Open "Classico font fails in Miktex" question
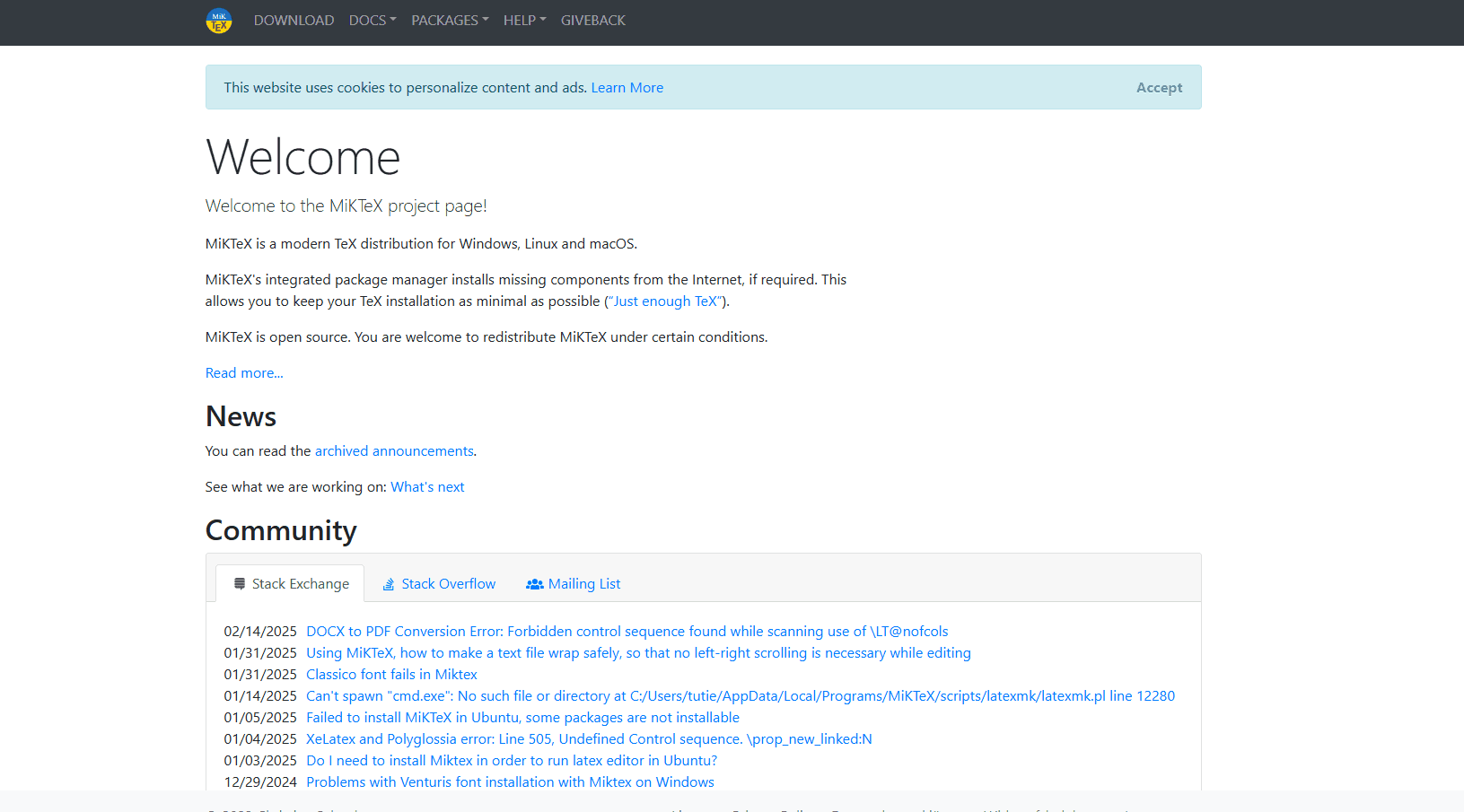The image size is (1464, 812). click(391, 675)
